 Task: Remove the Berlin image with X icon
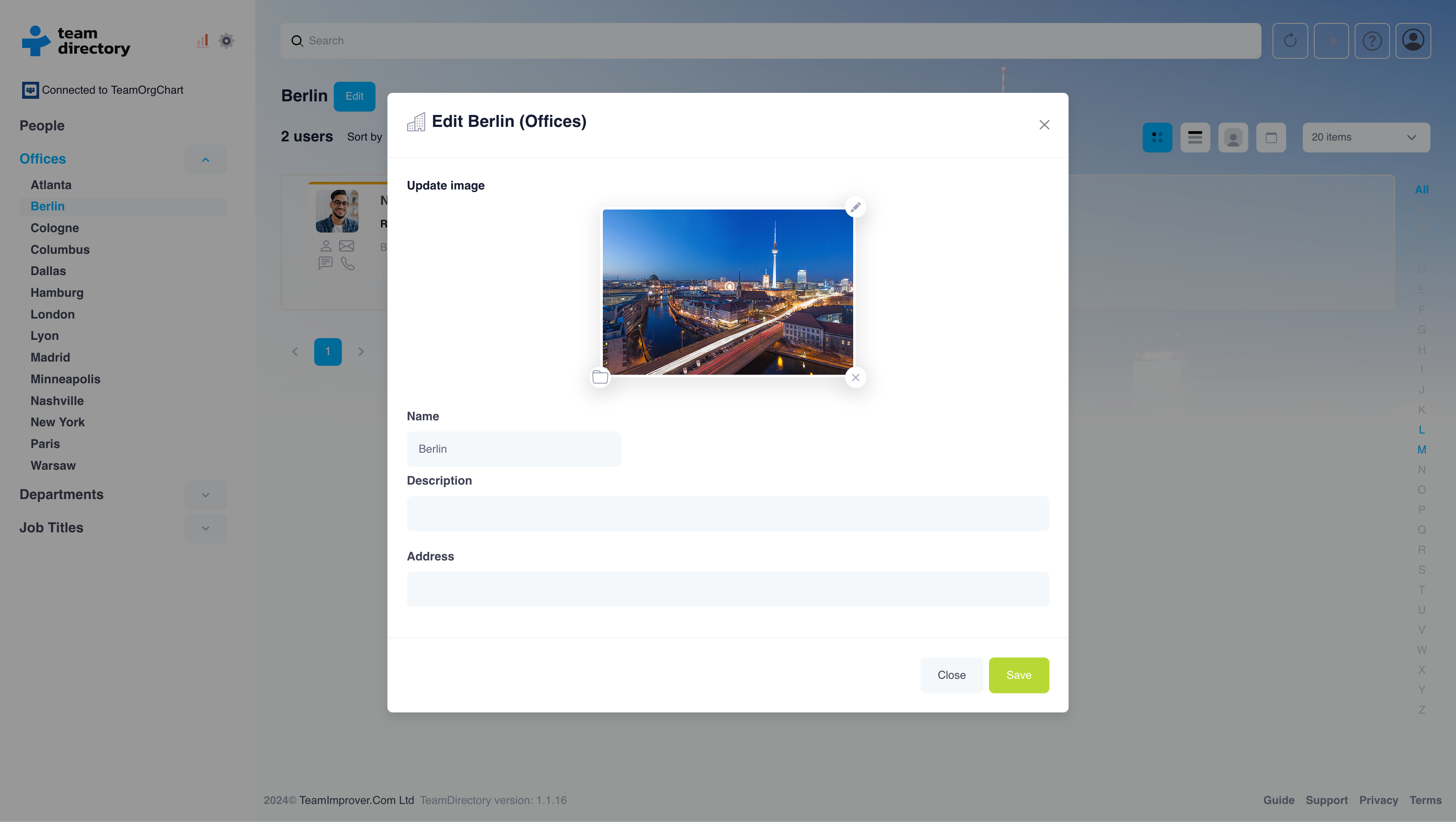coord(855,377)
